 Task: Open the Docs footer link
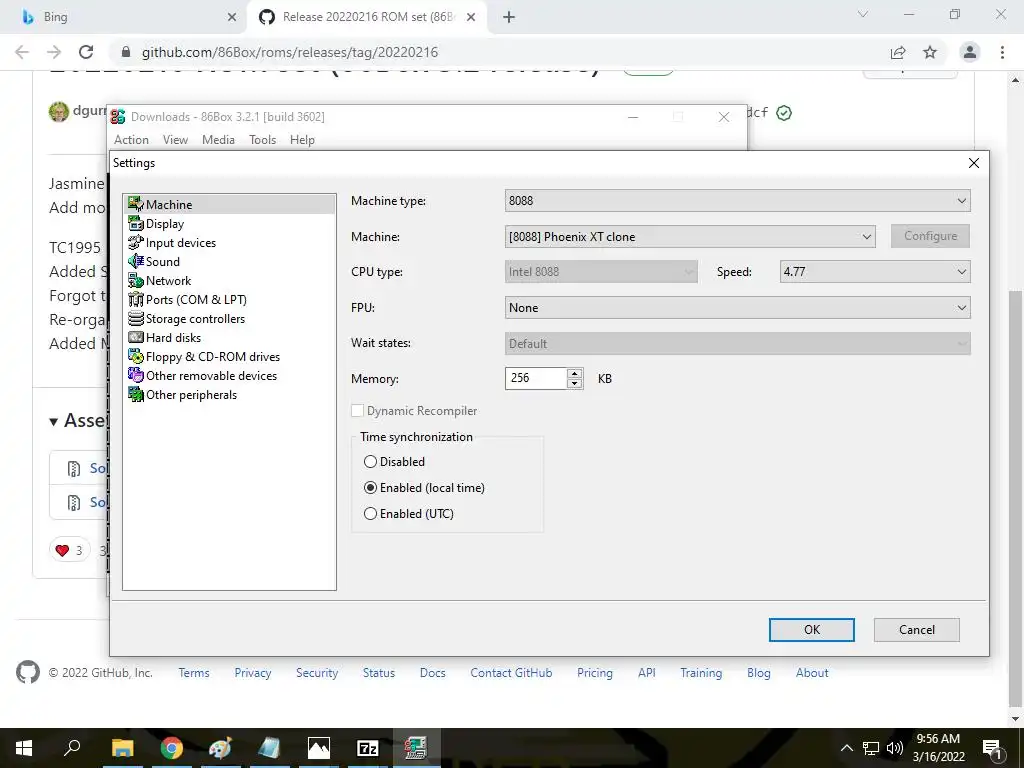pyautogui.click(x=432, y=673)
